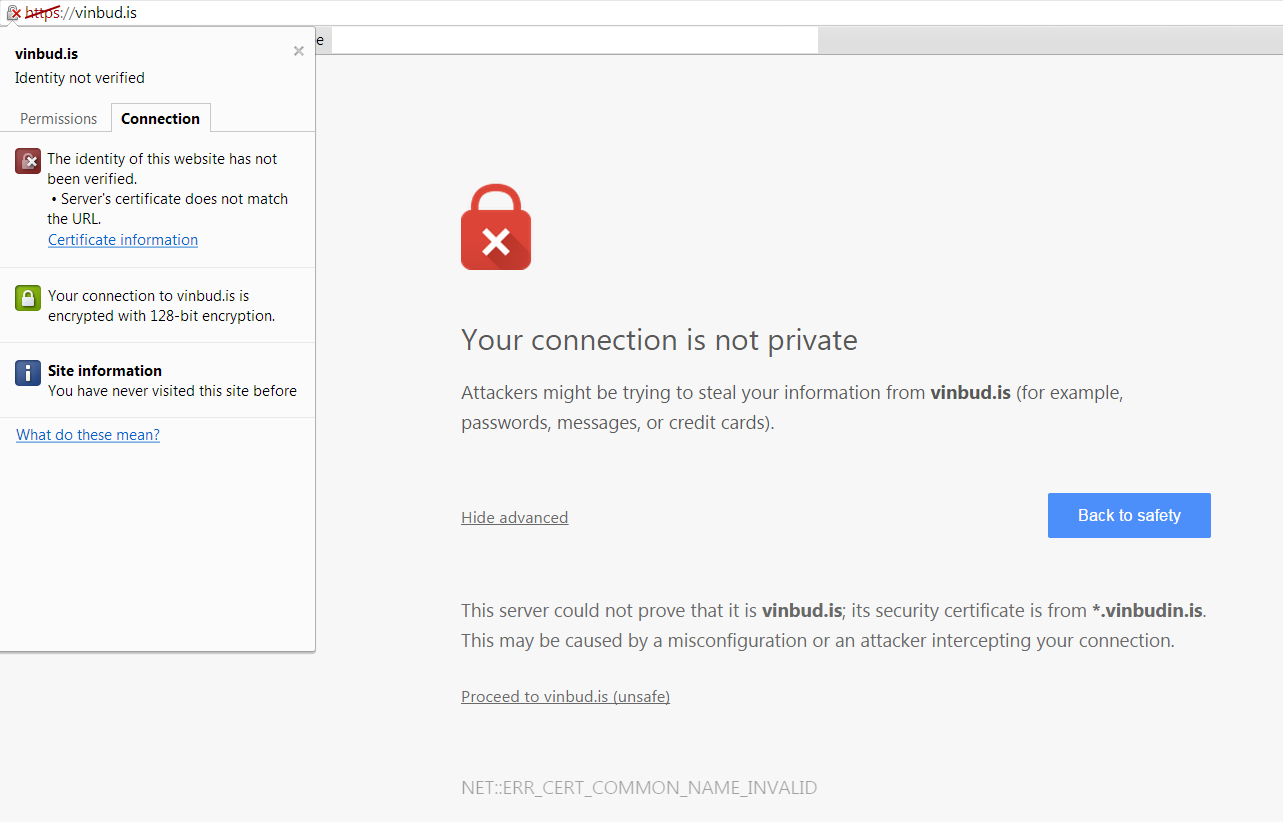Switch to the Permissions tab
1283x822 pixels.
tap(58, 118)
